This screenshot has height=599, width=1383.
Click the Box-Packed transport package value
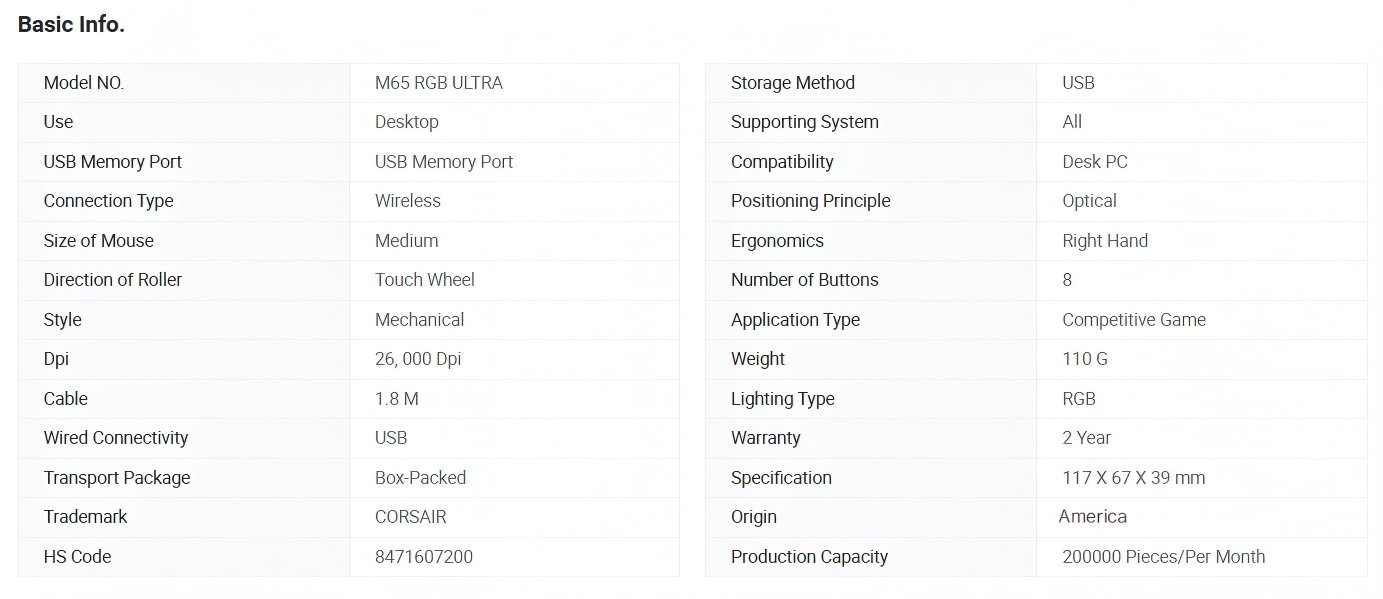tap(420, 478)
